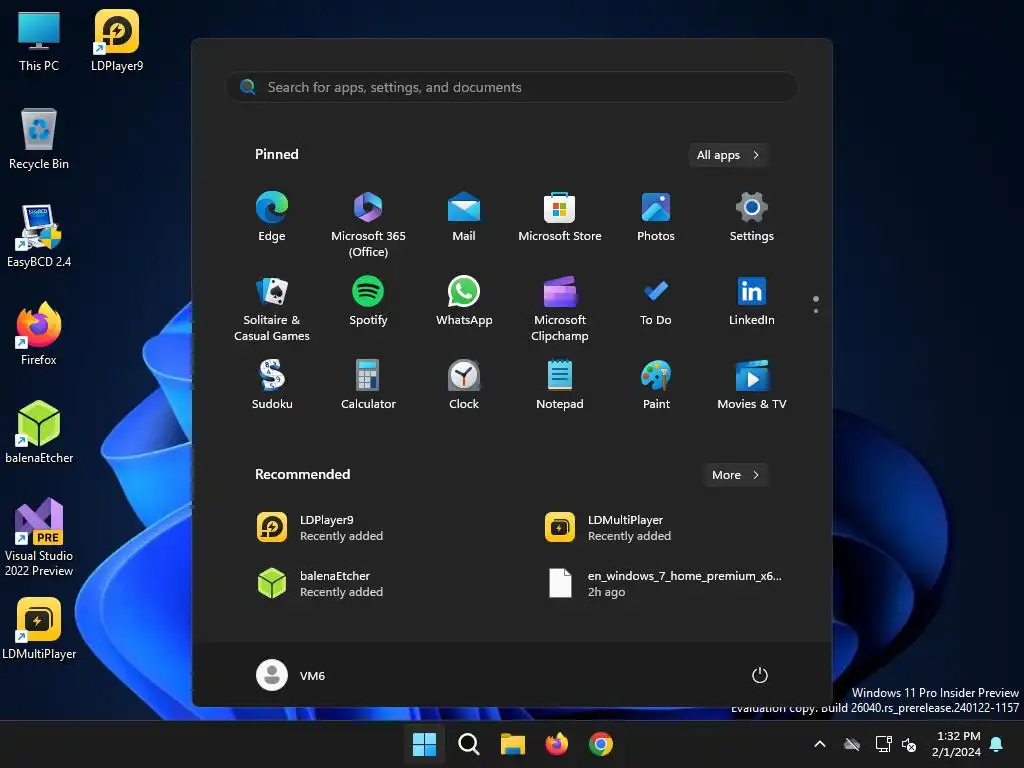Open the VM6 user account menu
The height and width of the screenshot is (768, 1024).
pos(291,675)
